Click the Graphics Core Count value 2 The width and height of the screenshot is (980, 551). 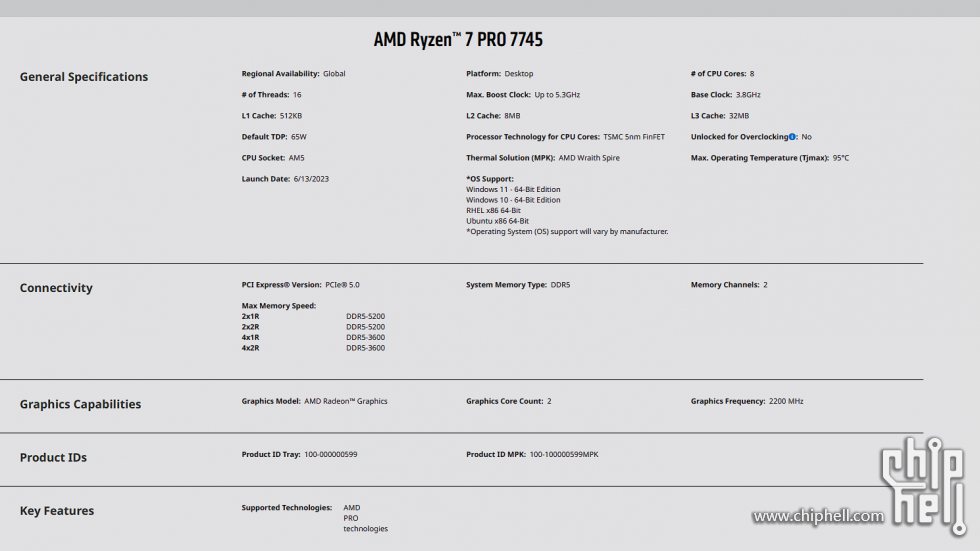549,401
